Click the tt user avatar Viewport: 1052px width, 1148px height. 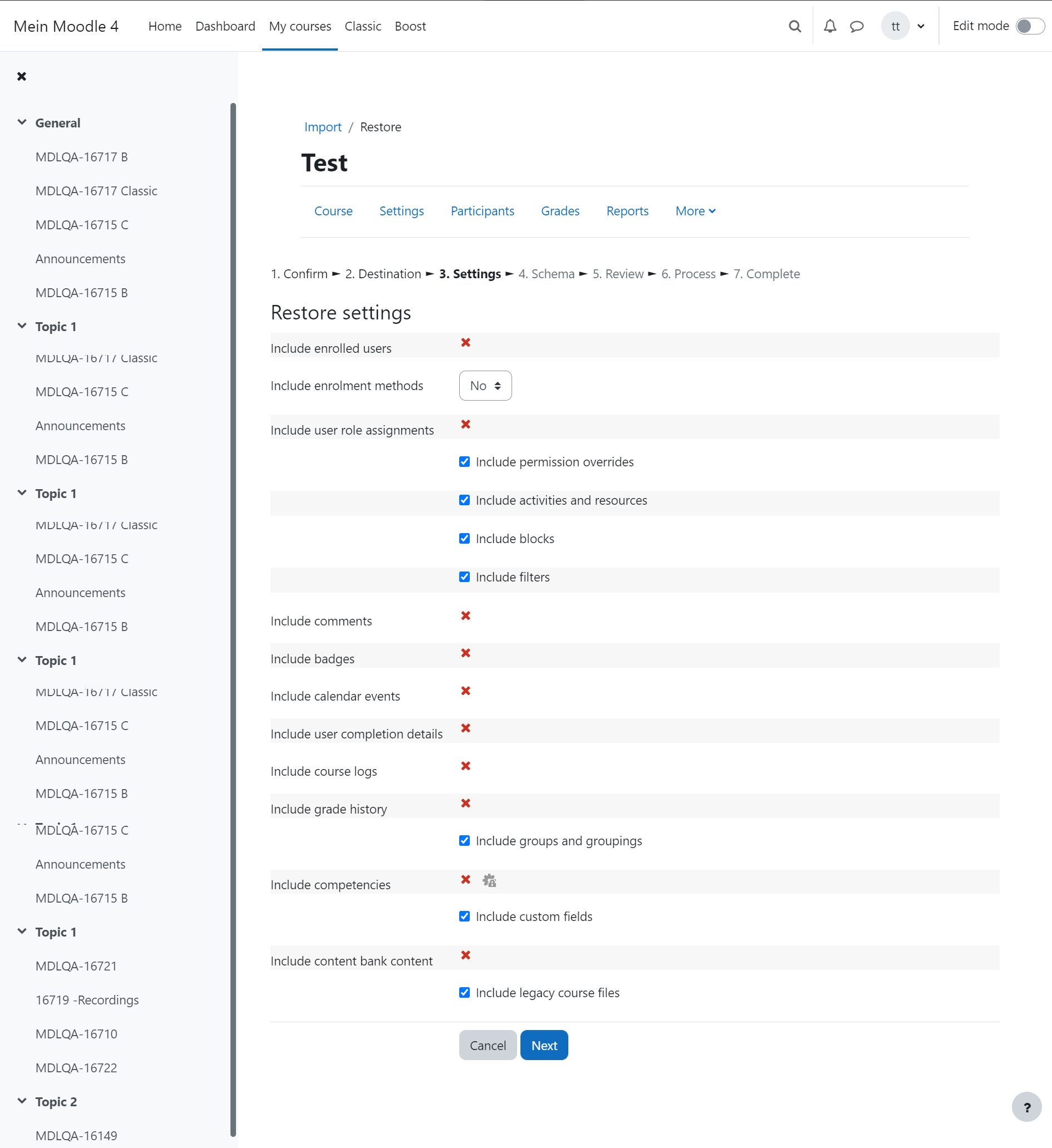895,26
